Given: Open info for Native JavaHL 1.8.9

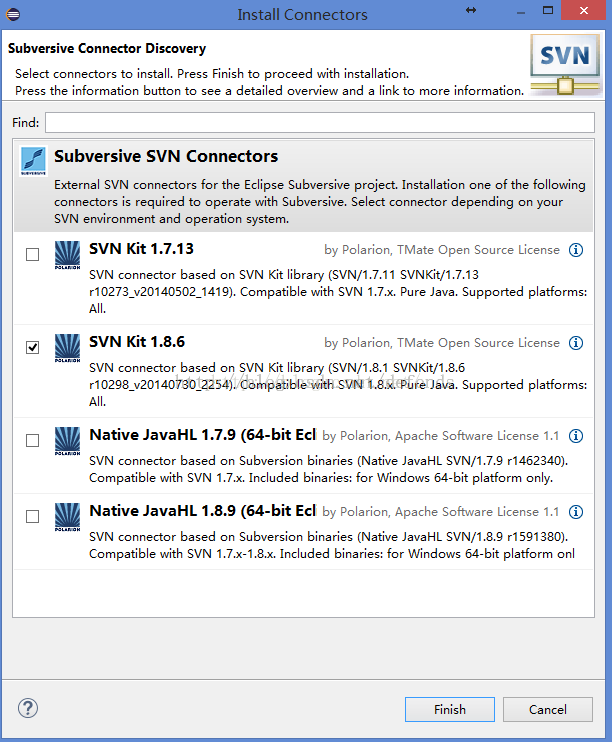Looking at the screenshot, I should tap(576, 512).
